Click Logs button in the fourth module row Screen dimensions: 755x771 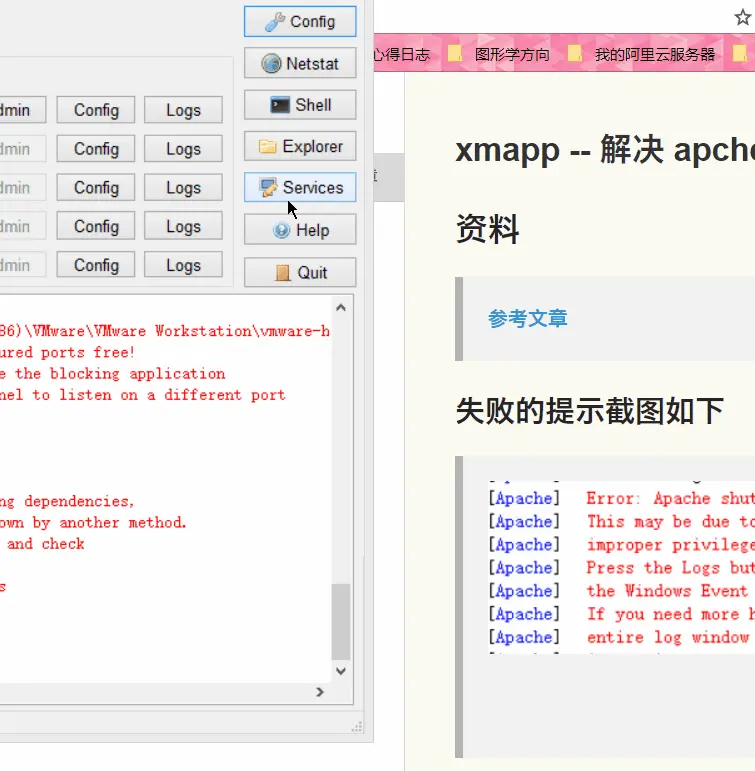click(x=183, y=226)
